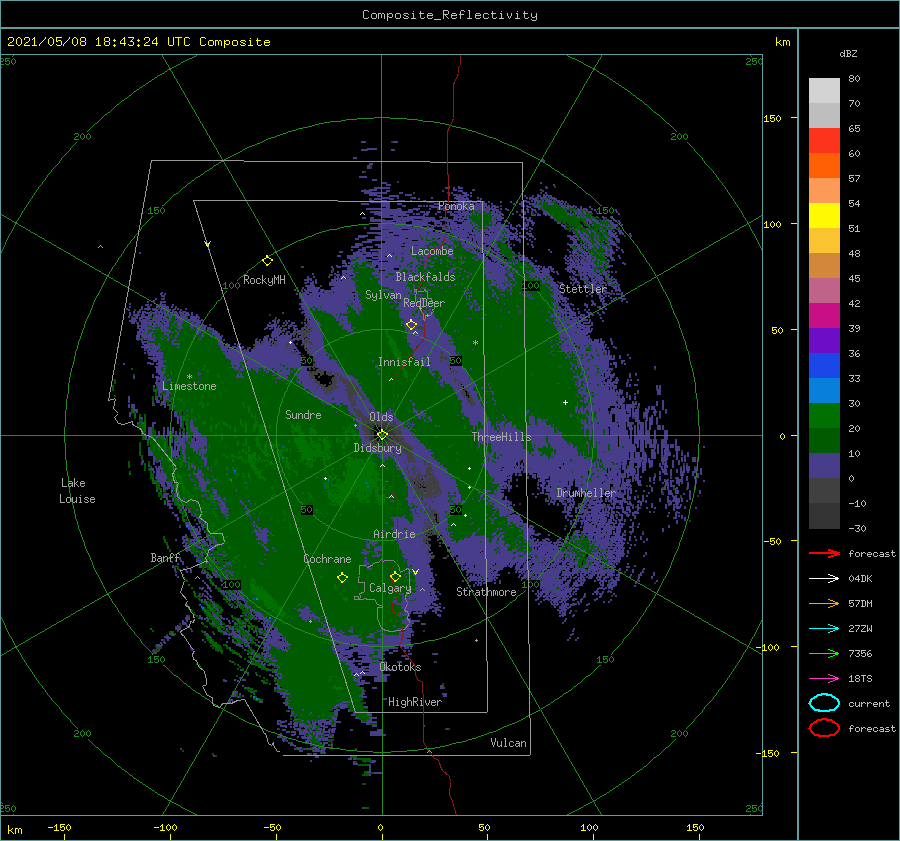
Task: Click the Olds label
Action: 381,417
